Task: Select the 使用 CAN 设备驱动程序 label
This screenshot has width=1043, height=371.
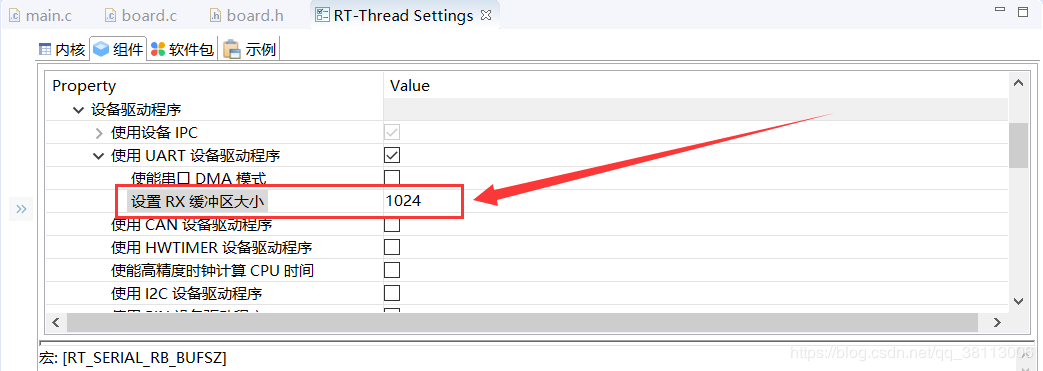Action: [192, 225]
